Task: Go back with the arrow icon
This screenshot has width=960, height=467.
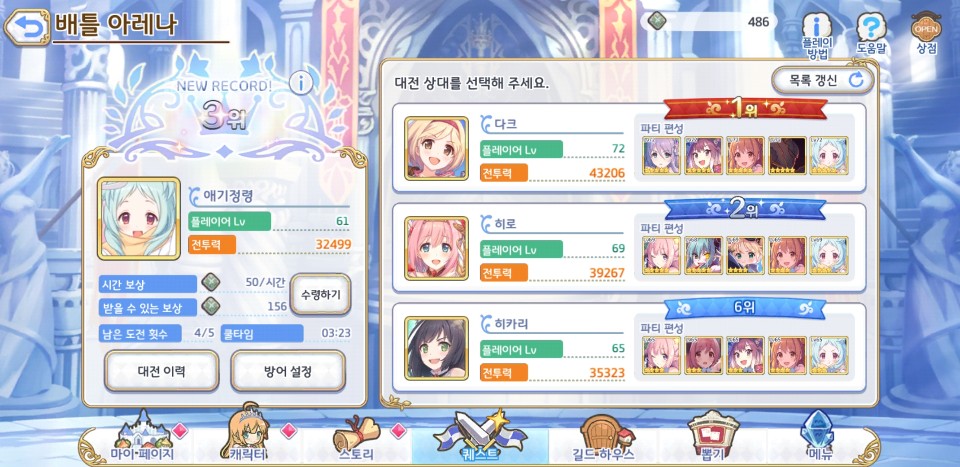Action: tap(27, 27)
